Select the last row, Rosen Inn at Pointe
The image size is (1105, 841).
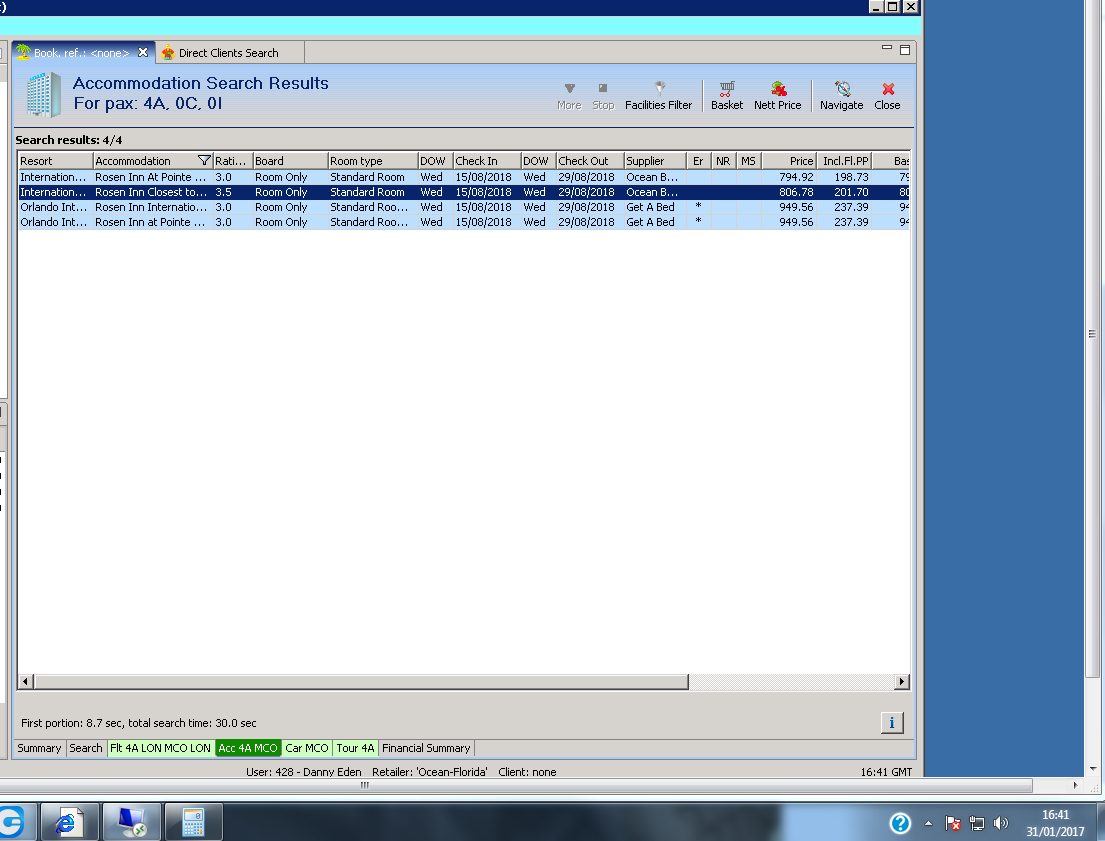[464, 221]
